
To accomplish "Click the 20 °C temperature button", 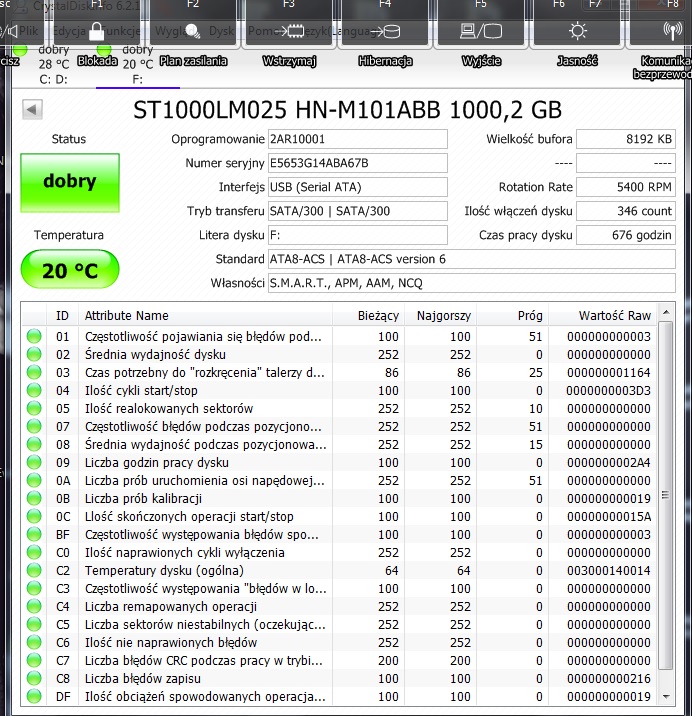I will click(x=70, y=270).
